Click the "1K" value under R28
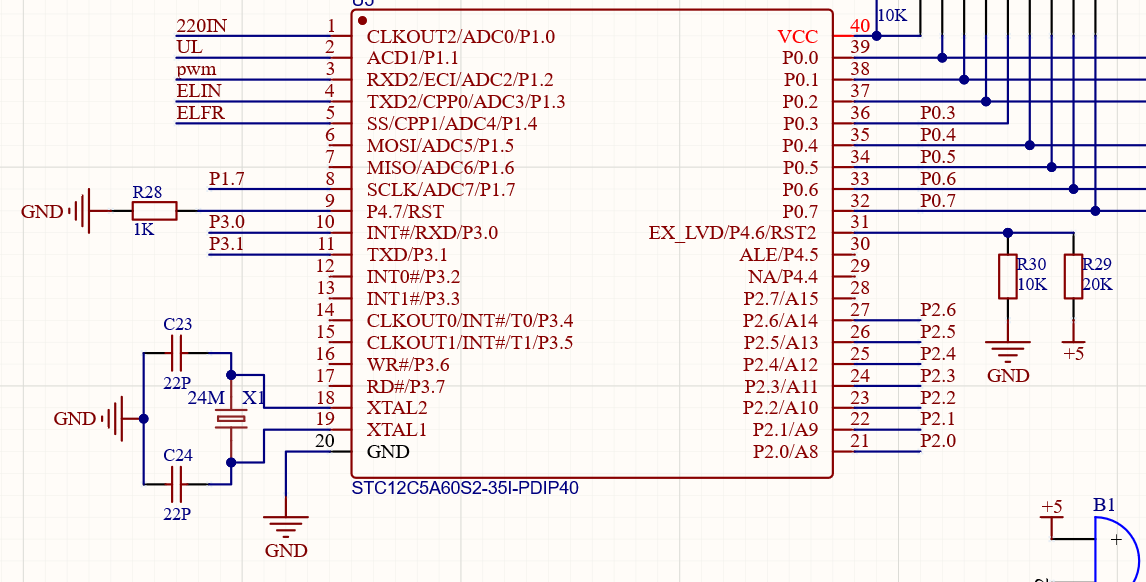Image resolution: width=1146 pixels, height=582 pixels. tap(143, 230)
